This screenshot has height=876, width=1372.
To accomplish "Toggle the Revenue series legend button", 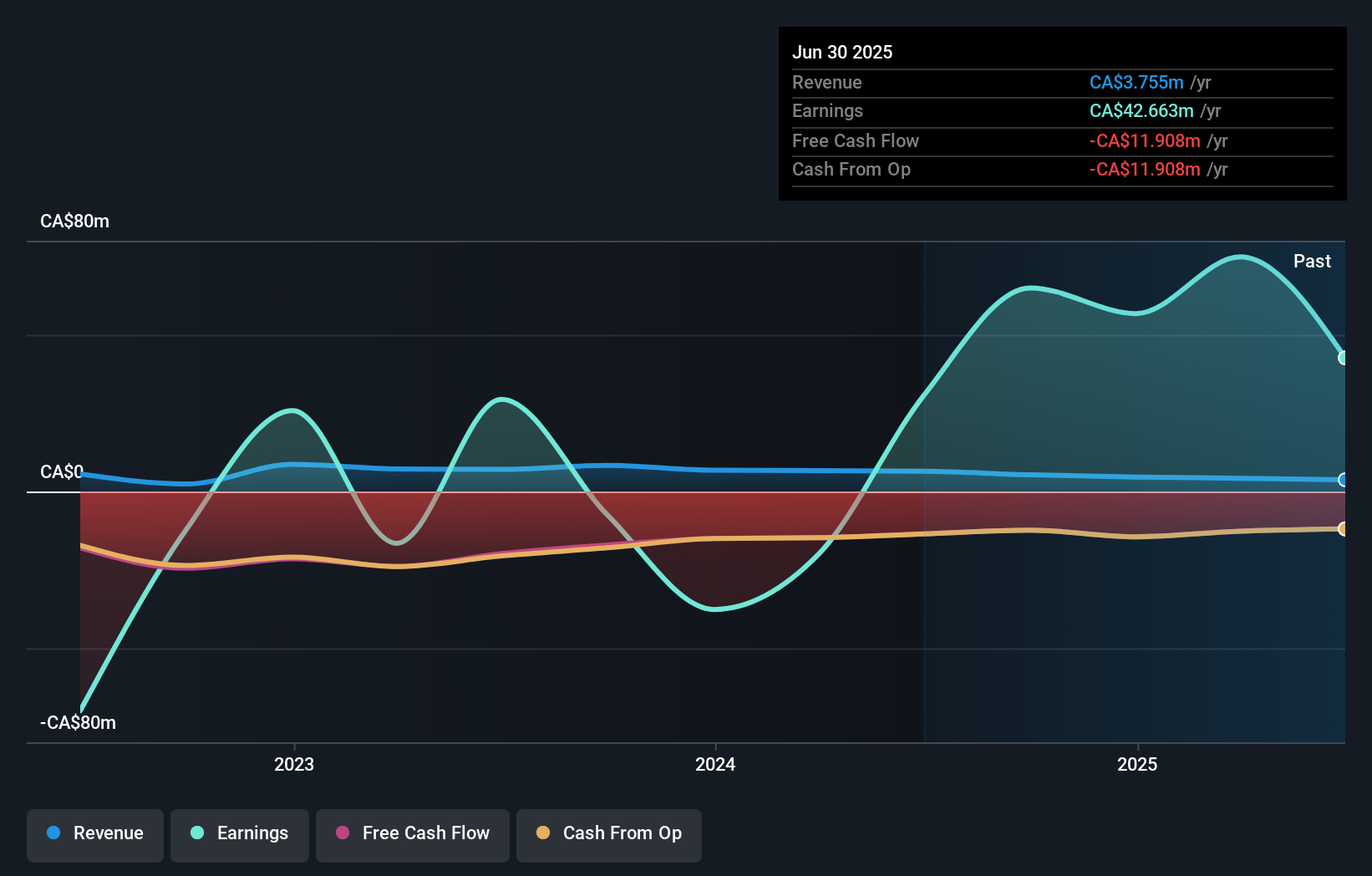I will point(95,835).
